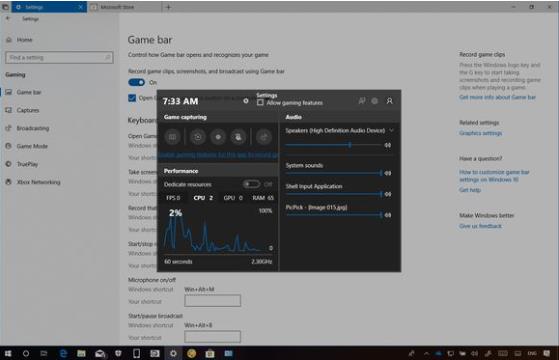Toggle the Dedicate resources switch
This screenshot has width=559, height=360.
click(252, 184)
